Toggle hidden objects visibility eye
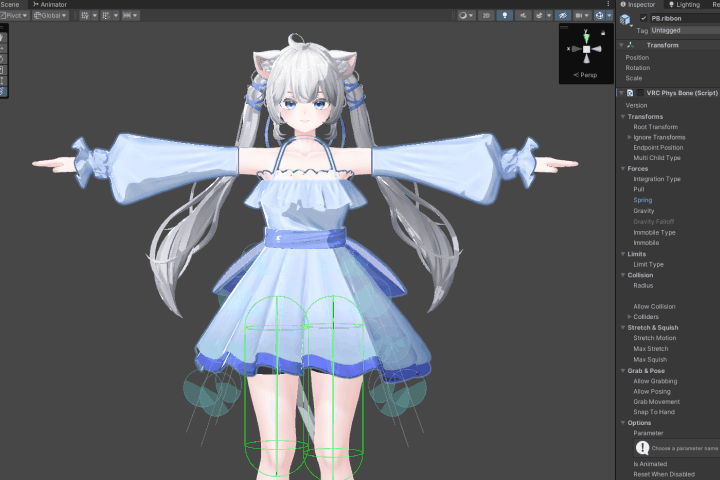 [x=562, y=16]
